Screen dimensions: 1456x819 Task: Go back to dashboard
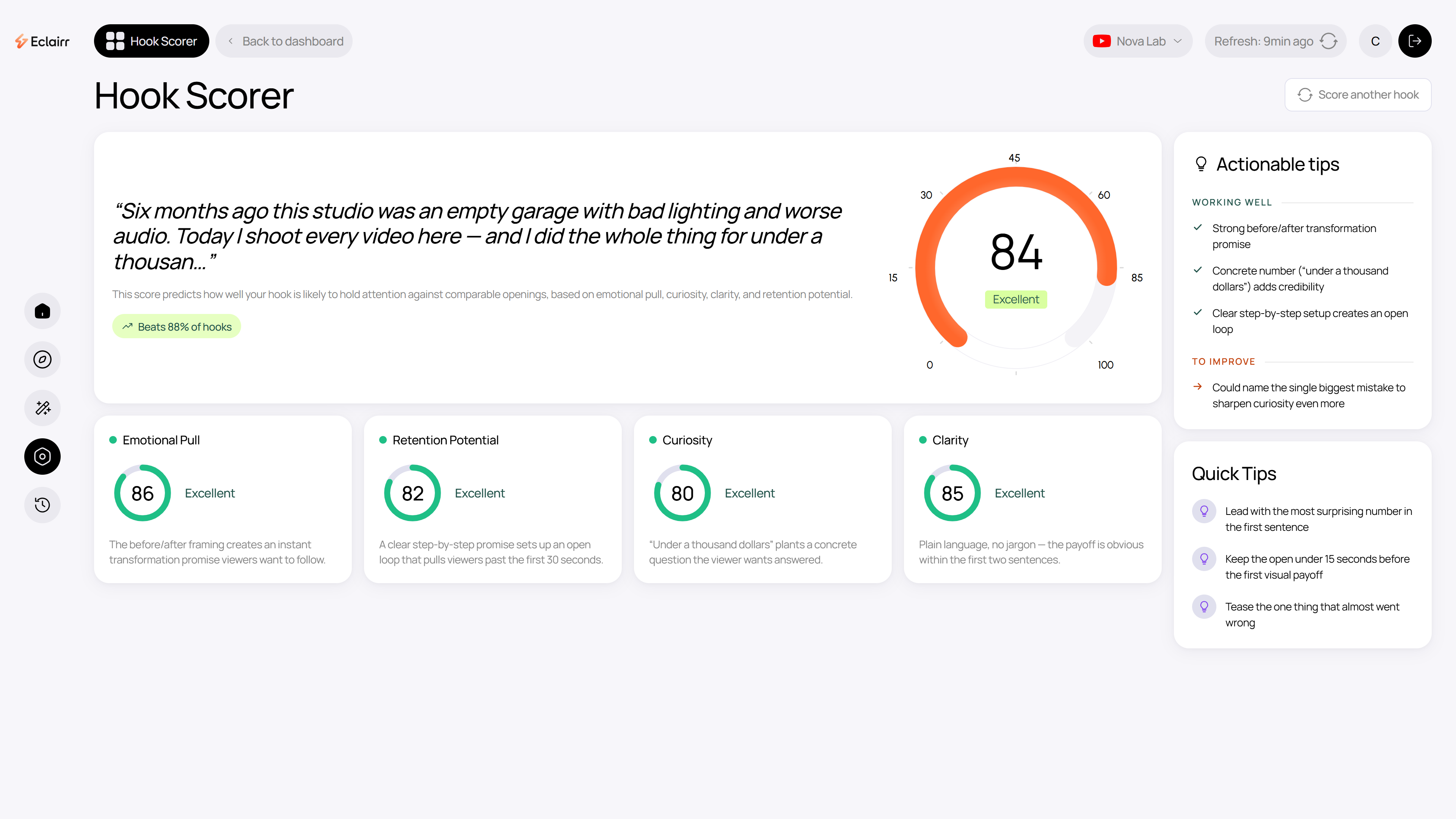pos(284,41)
